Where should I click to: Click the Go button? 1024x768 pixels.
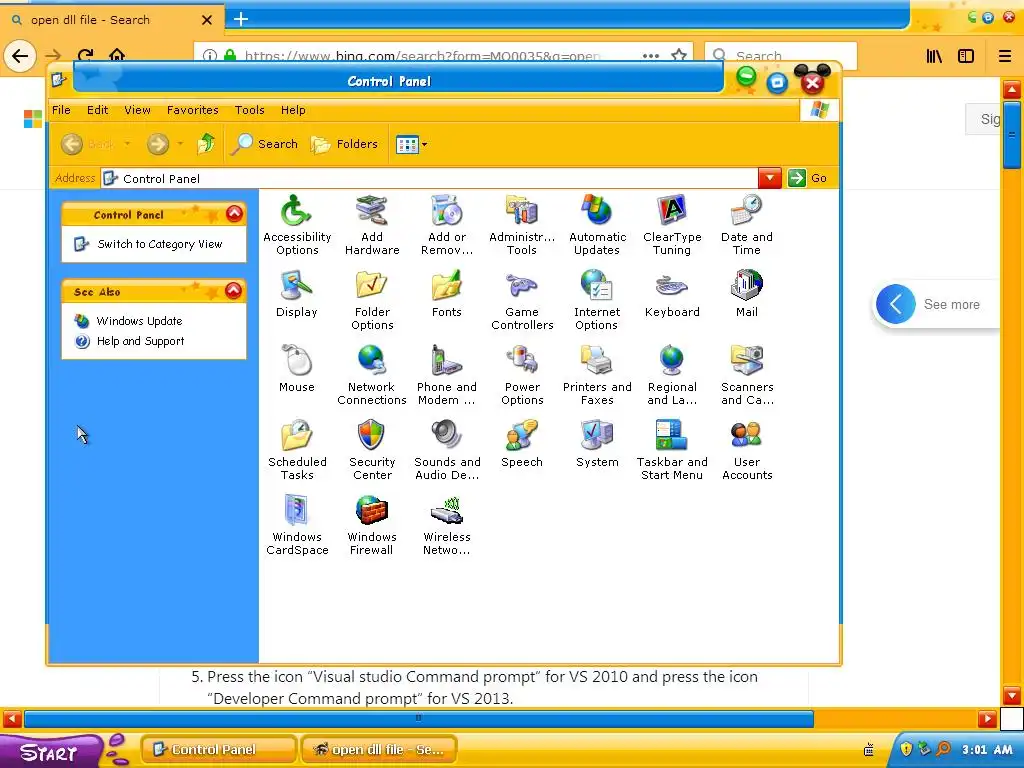pyautogui.click(x=808, y=178)
